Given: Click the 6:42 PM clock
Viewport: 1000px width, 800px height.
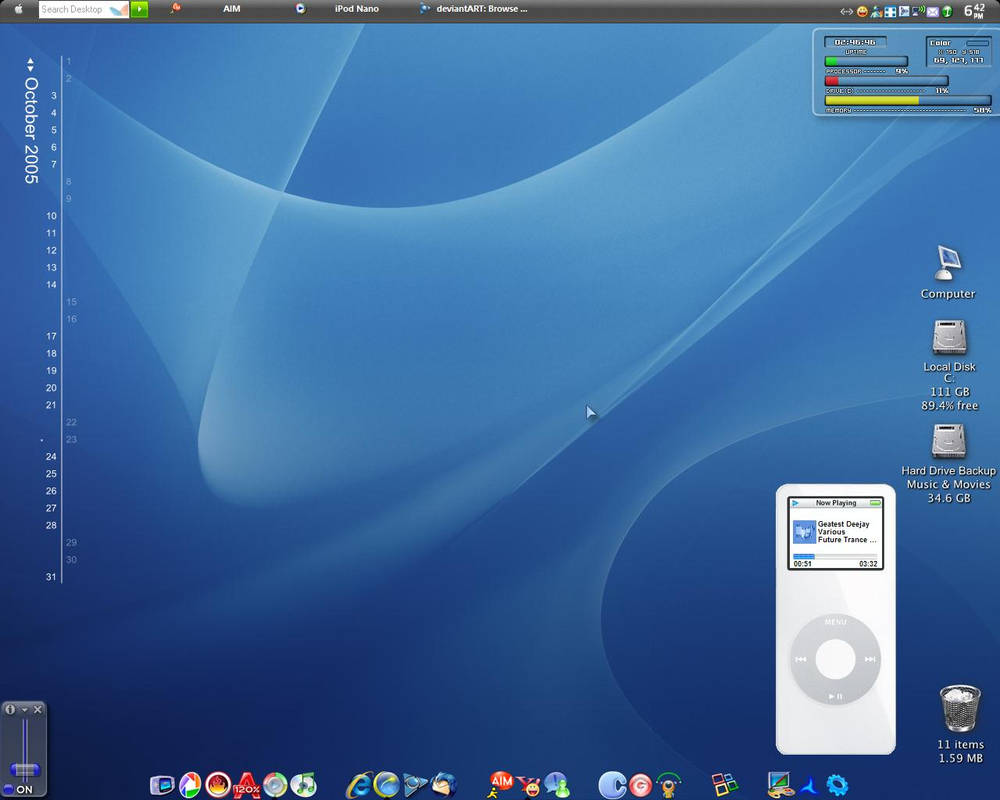Looking at the screenshot, I should (x=974, y=10).
